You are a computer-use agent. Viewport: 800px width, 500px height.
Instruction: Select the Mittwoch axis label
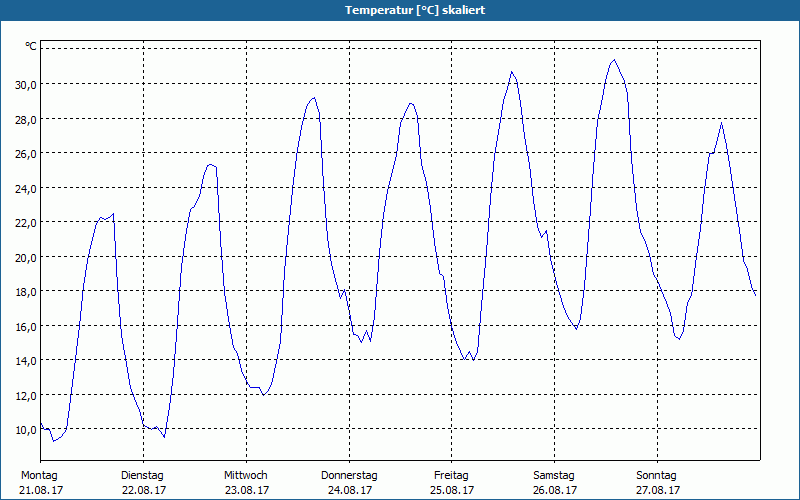coord(245,476)
